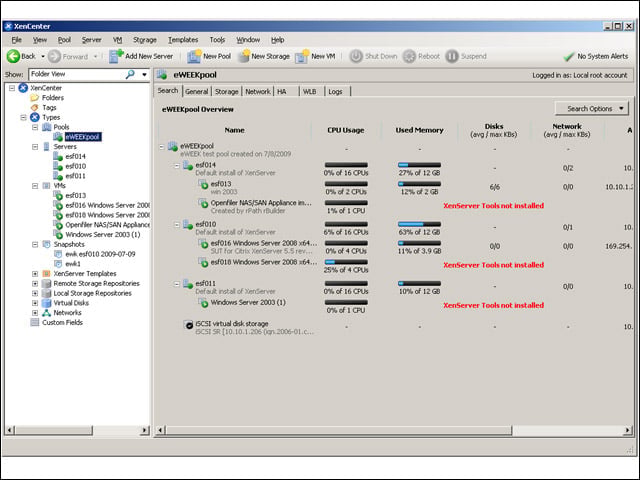Screen dimensions: 640x480
Task: Open the Back history dropdown arrow
Action: 43,56
